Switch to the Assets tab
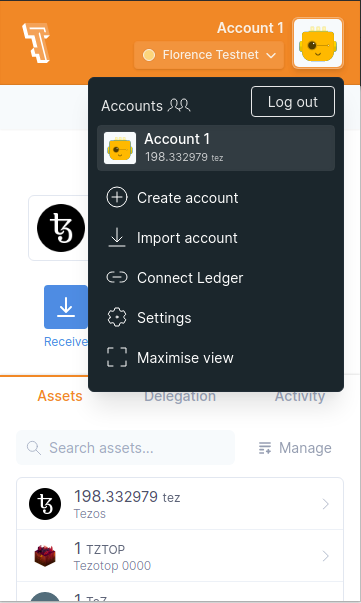This screenshot has height=603, width=361. pyautogui.click(x=60, y=396)
